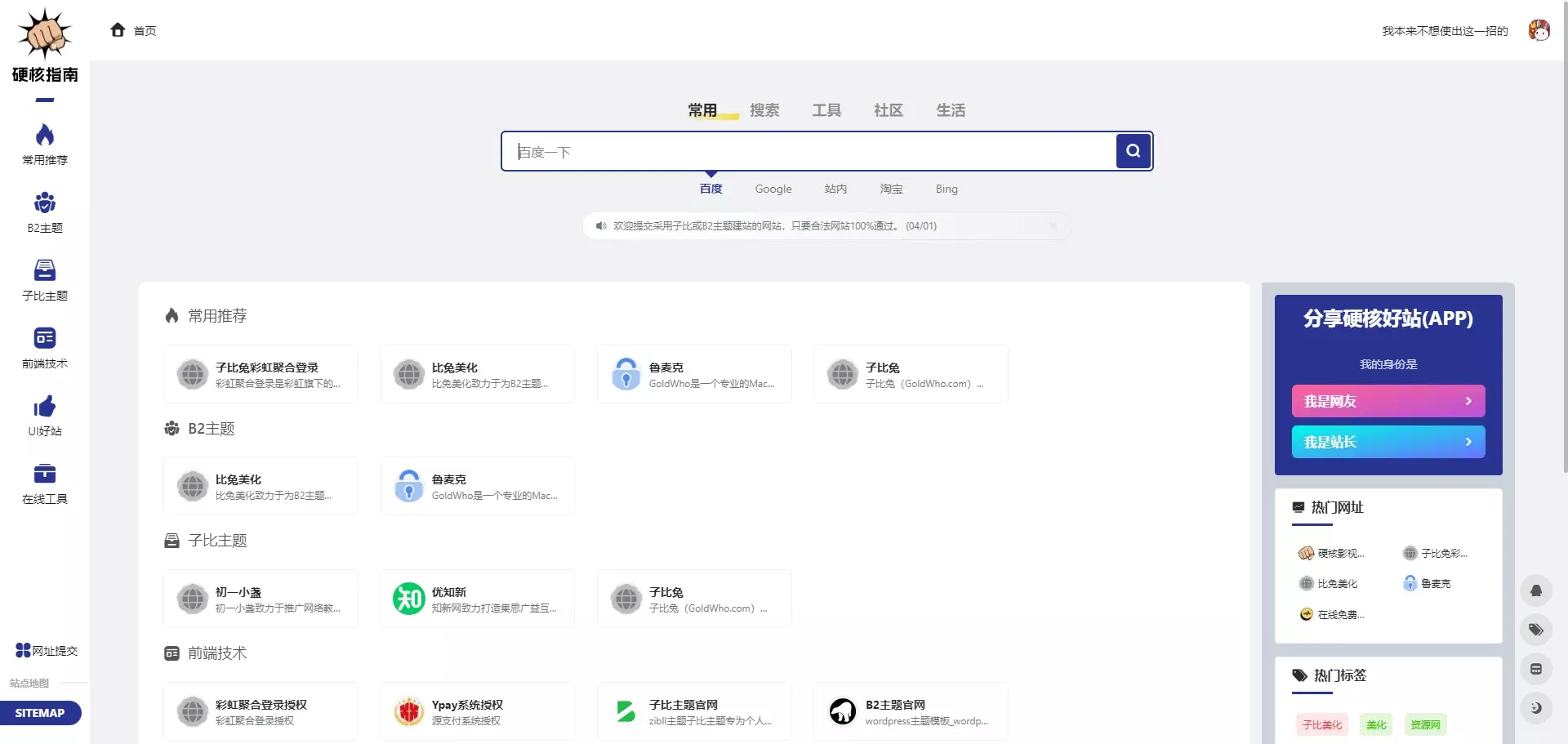Select the 生活 search tab
This screenshot has width=1568, height=744.
click(x=951, y=110)
